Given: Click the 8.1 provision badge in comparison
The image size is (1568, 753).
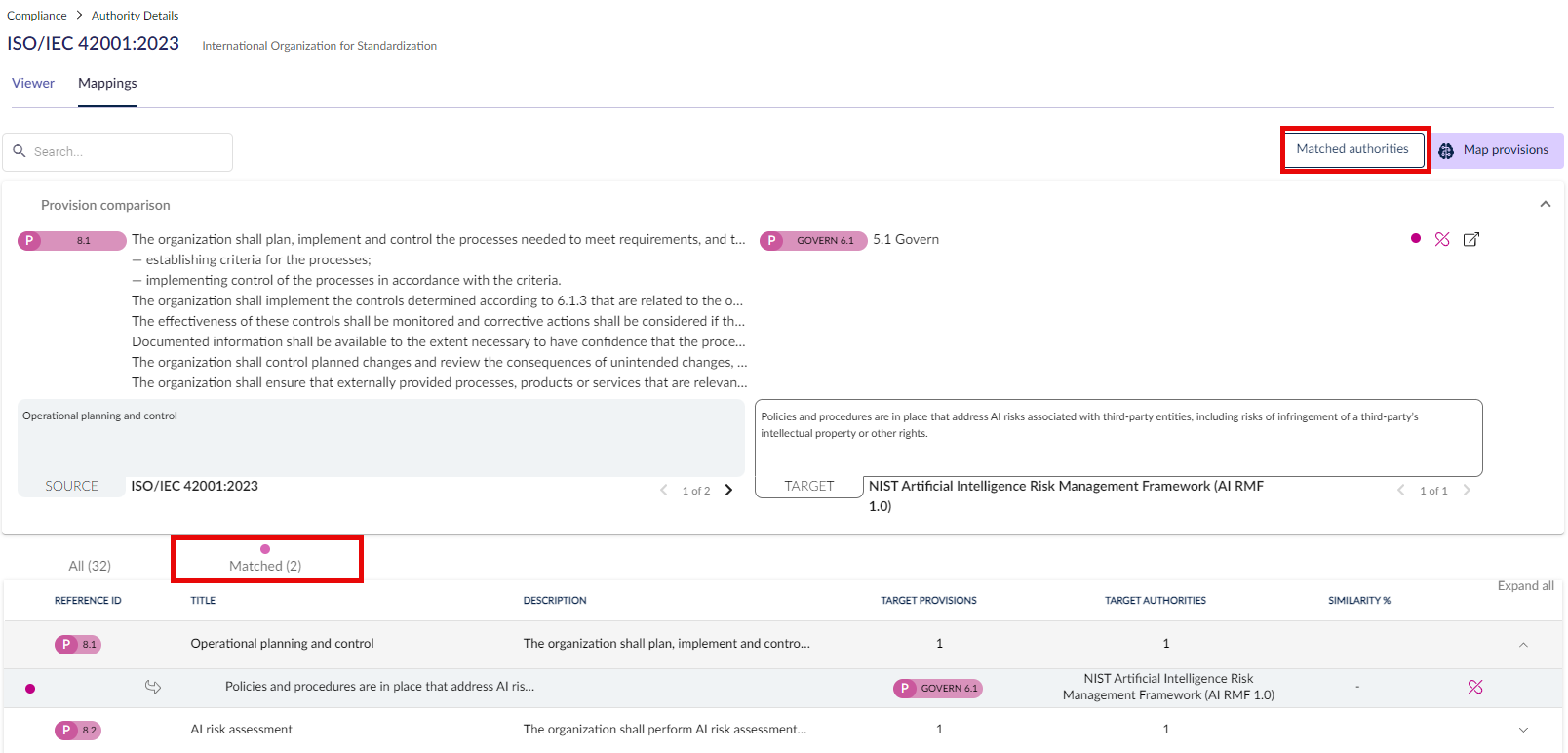Looking at the screenshot, I should [x=72, y=240].
